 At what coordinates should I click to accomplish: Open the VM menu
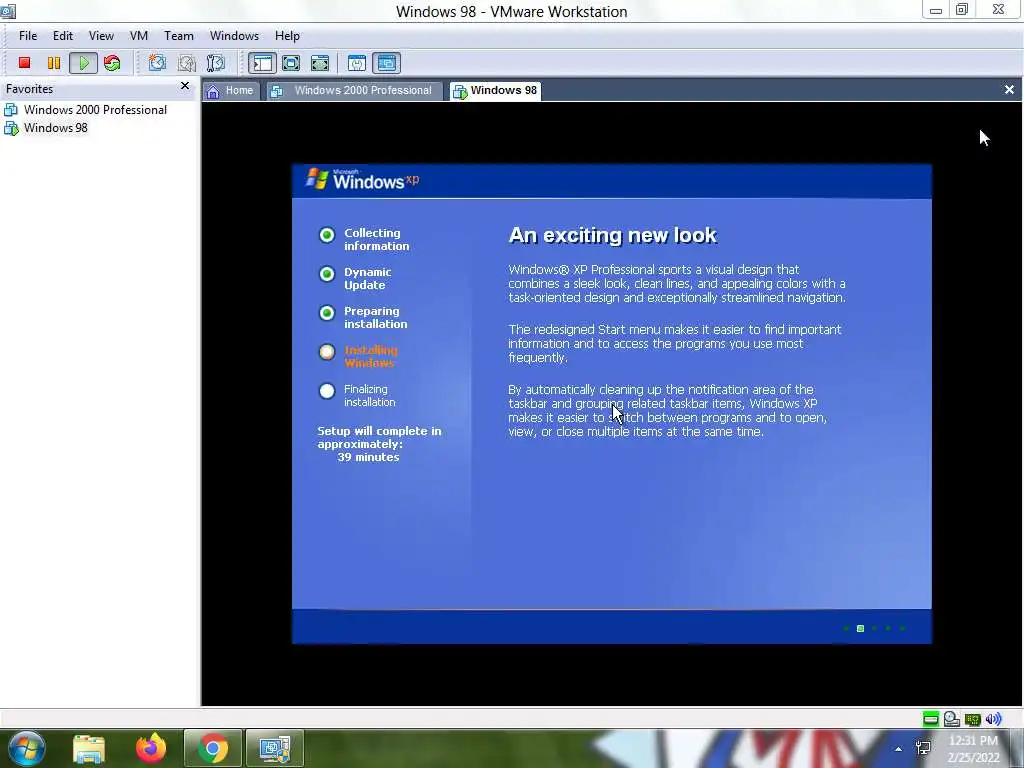click(x=138, y=36)
